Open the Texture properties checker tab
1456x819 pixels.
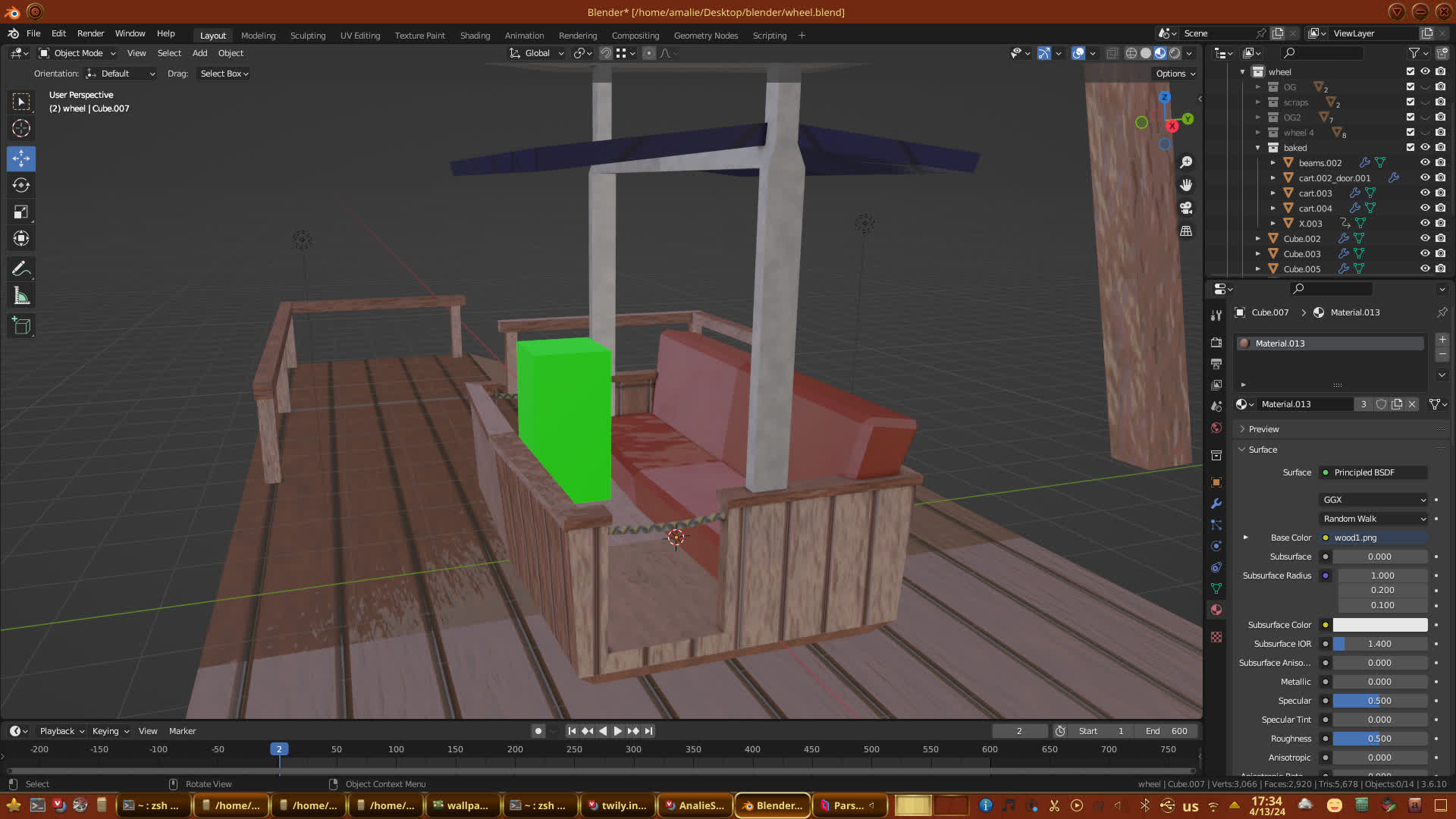1216,637
